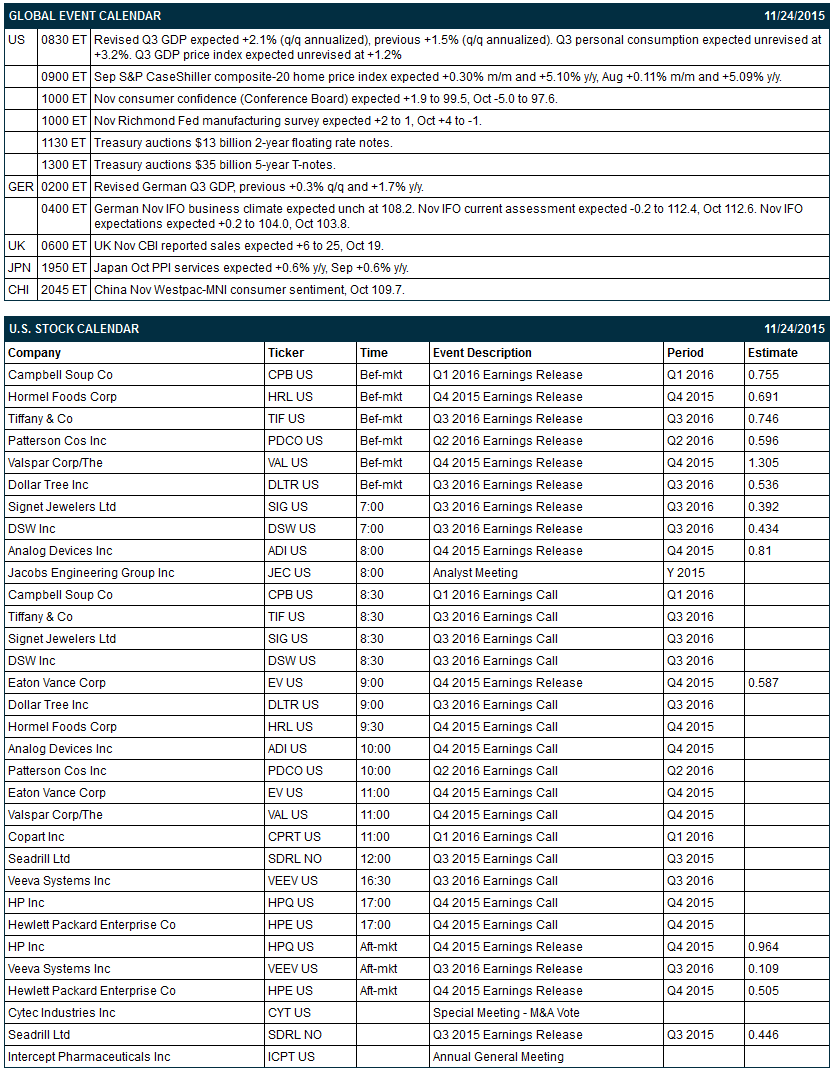Select the Ticker column header
Screen dimensions: 834x1072
pyautogui.click(x=286, y=353)
